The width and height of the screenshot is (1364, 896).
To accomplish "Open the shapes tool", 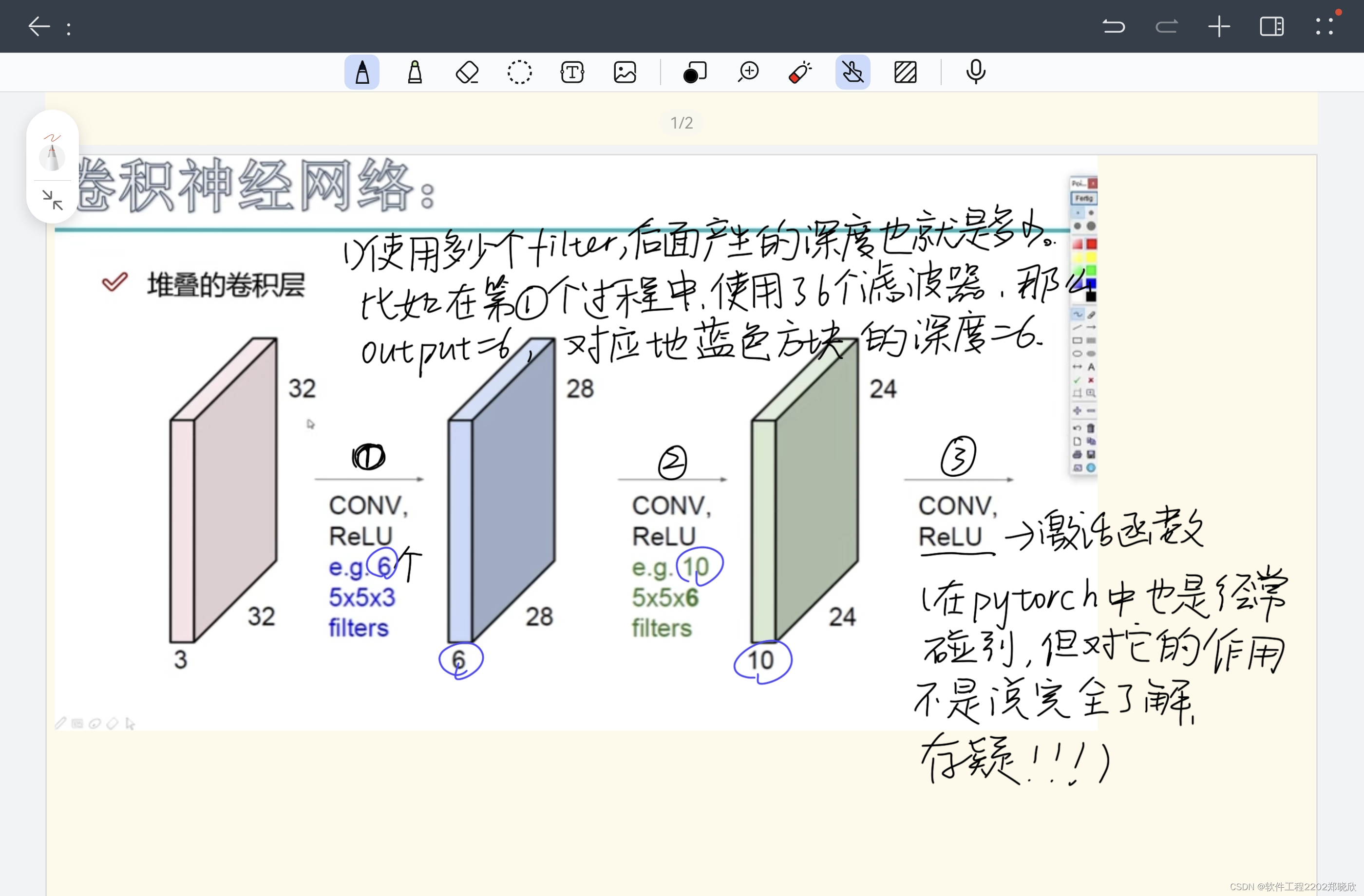I will pyautogui.click(x=695, y=73).
